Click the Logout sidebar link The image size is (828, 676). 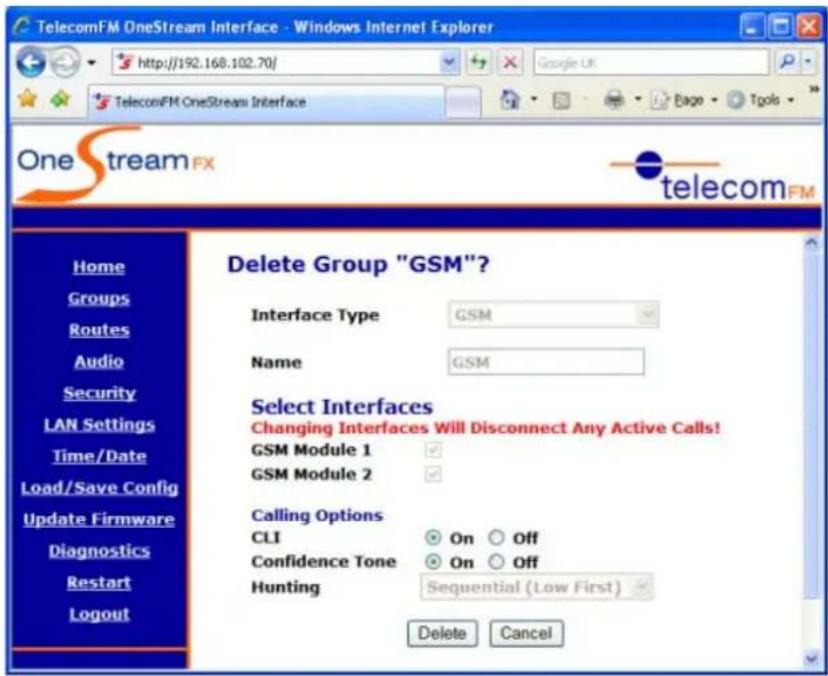pyautogui.click(x=99, y=614)
